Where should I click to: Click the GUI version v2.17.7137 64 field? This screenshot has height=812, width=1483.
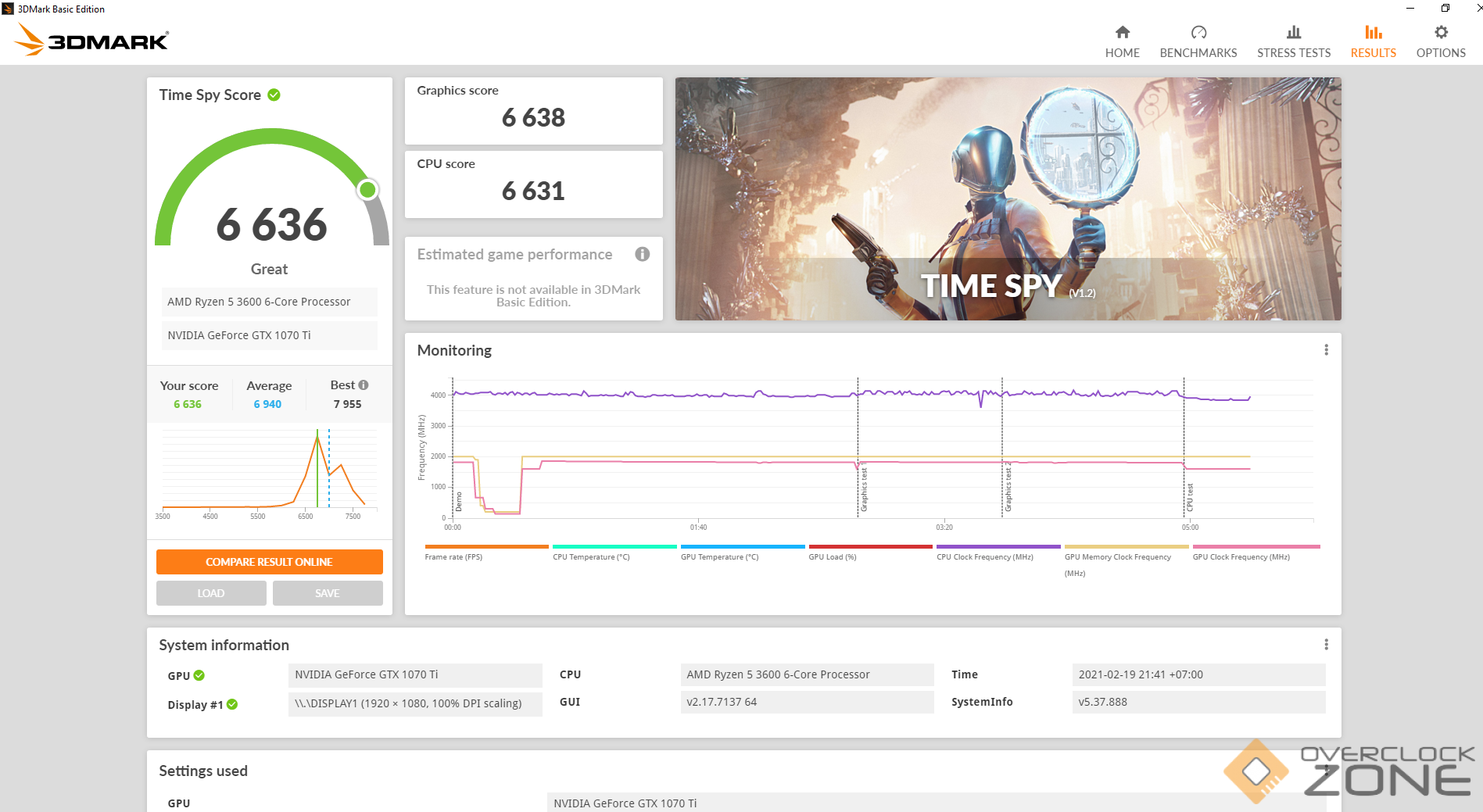(x=807, y=702)
